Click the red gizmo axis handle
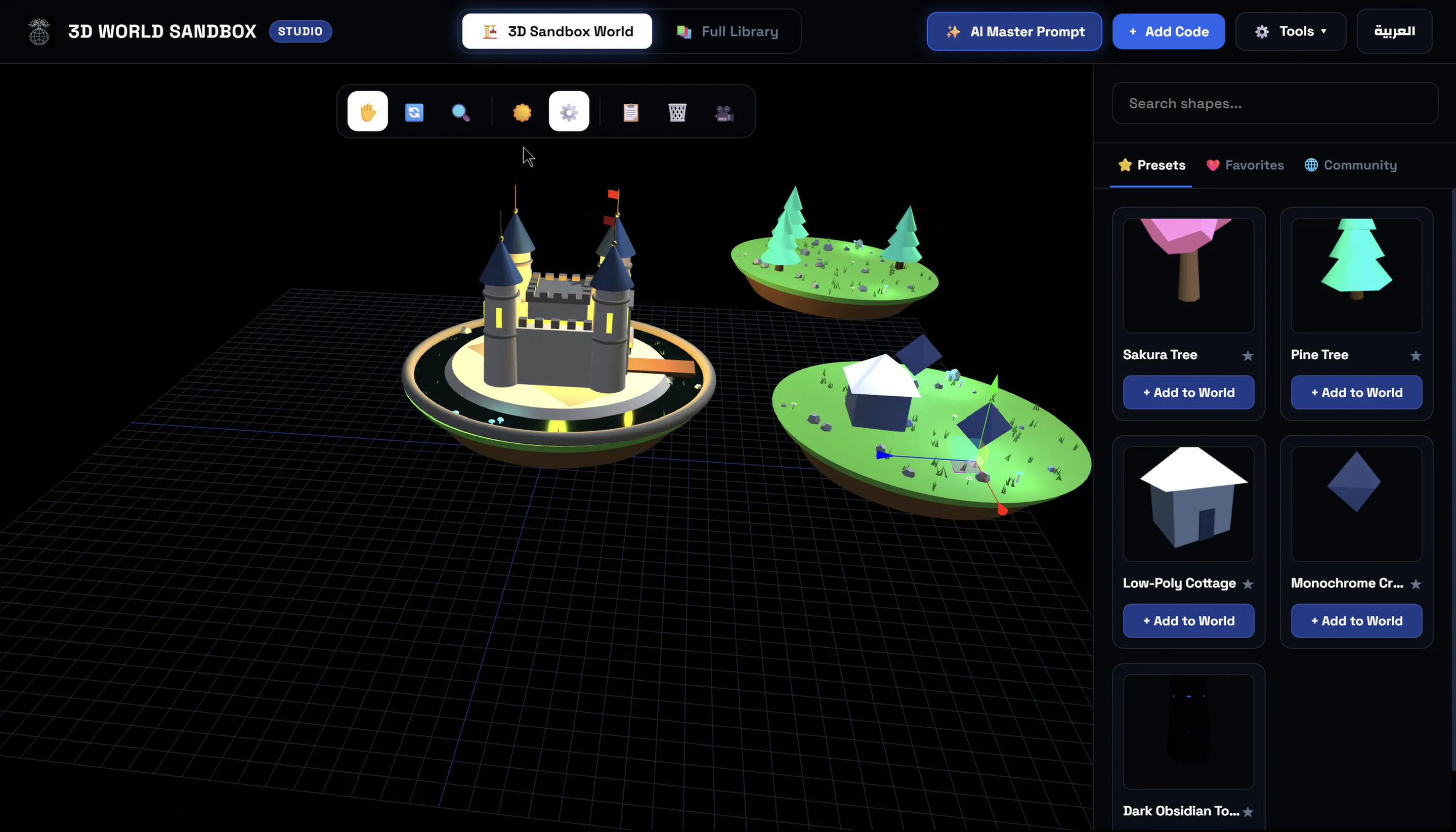 click(x=1002, y=509)
